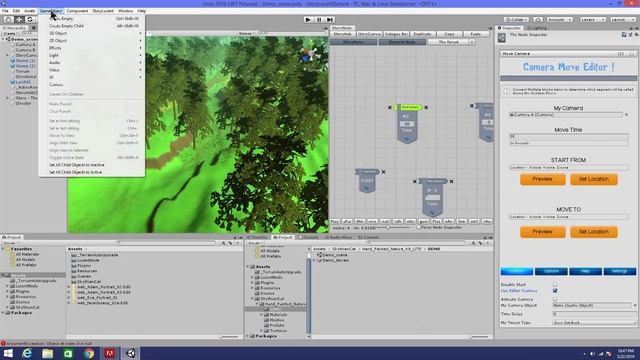Screen dimensions: 640x360
Task: Open File Explorer from taskbar
Action: tap(47, 353)
